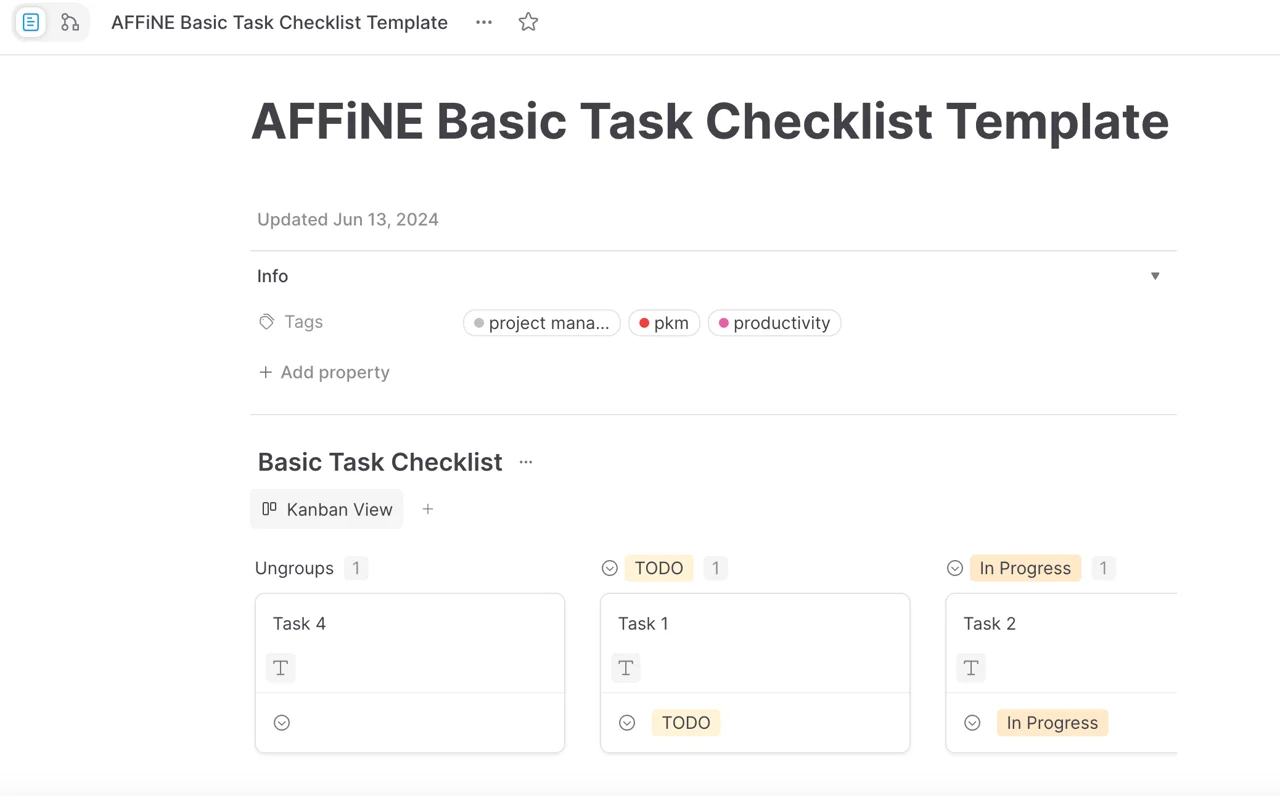Screen dimensions: 1280x796
Task: Click Add property
Action: click(324, 372)
